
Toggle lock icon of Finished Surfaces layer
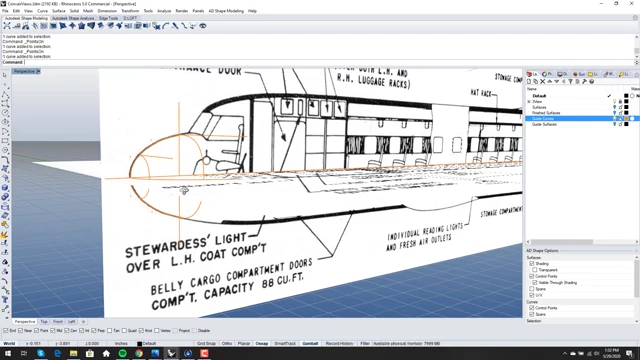620,113
